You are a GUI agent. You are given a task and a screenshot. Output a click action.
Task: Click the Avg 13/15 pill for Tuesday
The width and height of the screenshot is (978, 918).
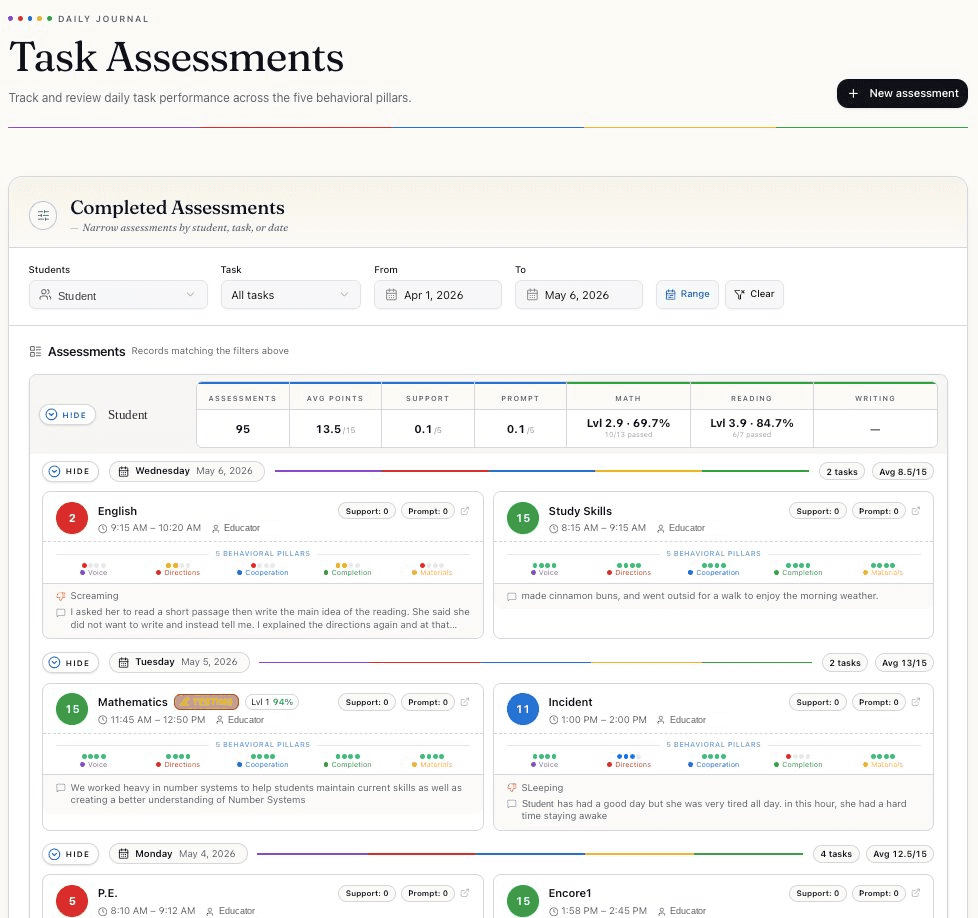[904, 663]
